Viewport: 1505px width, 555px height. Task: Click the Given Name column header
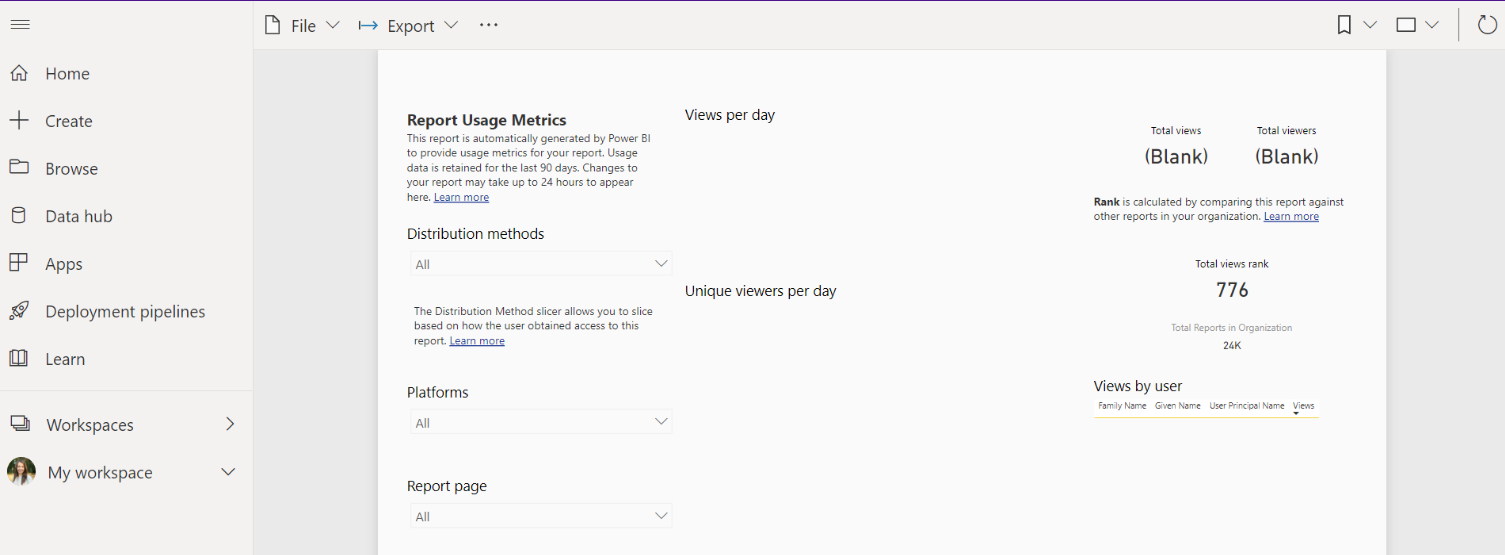[x=1177, y=406]
